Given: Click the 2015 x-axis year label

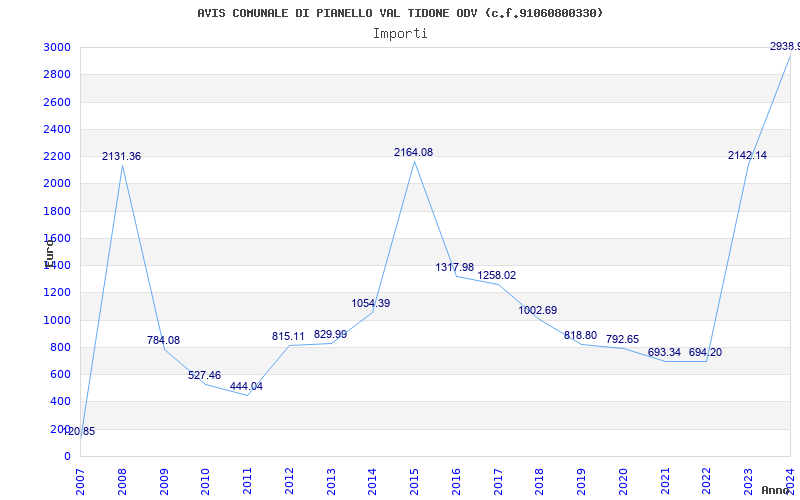Looking at the screenshot, I should pyautogui.click(x=414, y=481).
